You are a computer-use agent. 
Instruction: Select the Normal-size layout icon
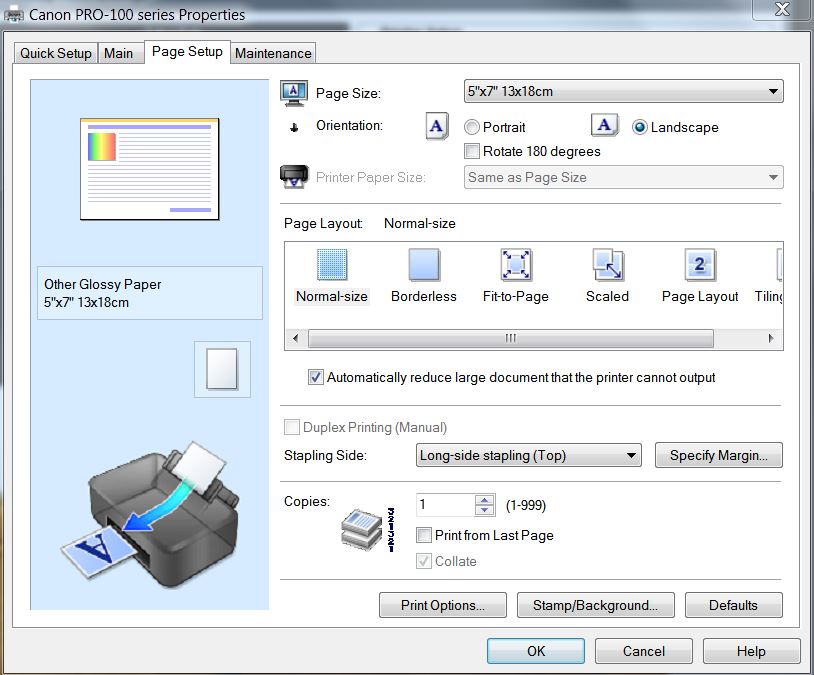point(332,264)
